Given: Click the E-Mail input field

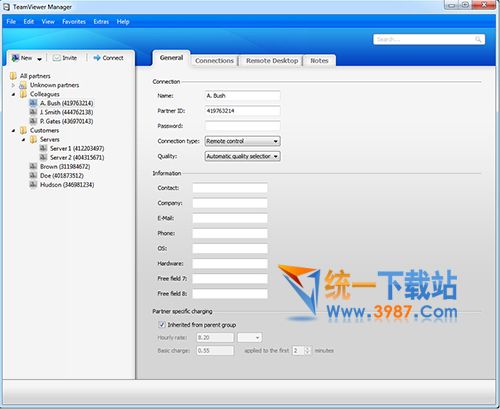Looking at the screenshot, I should 230,218.
